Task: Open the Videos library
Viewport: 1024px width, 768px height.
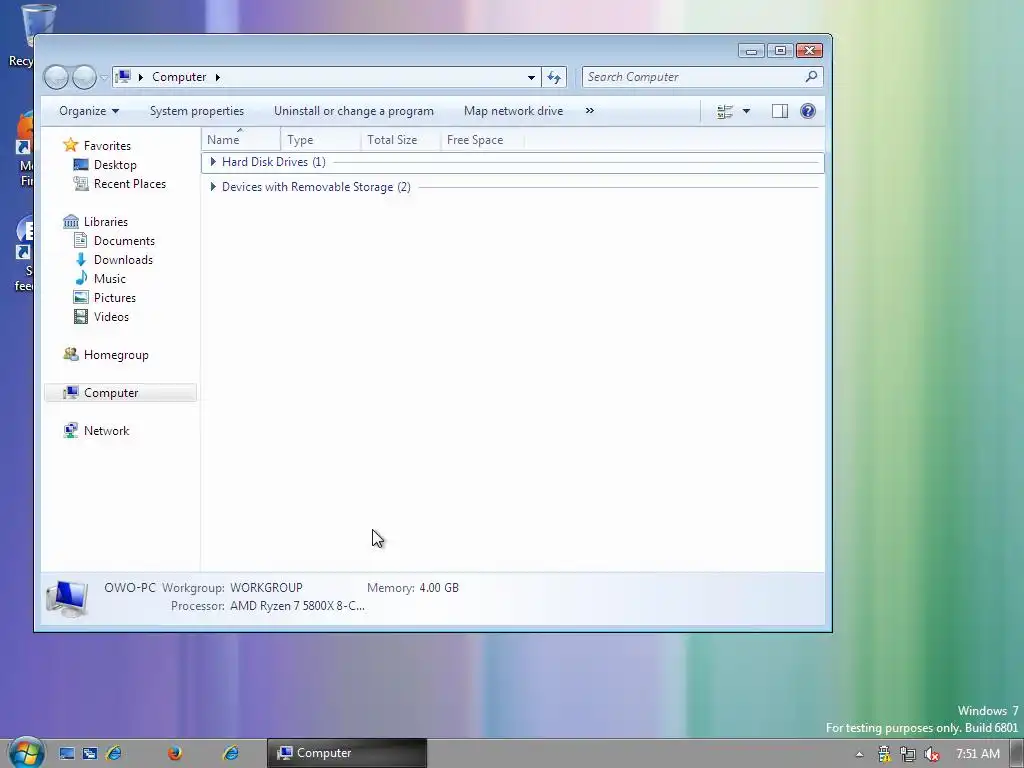Action: [111, 316]
